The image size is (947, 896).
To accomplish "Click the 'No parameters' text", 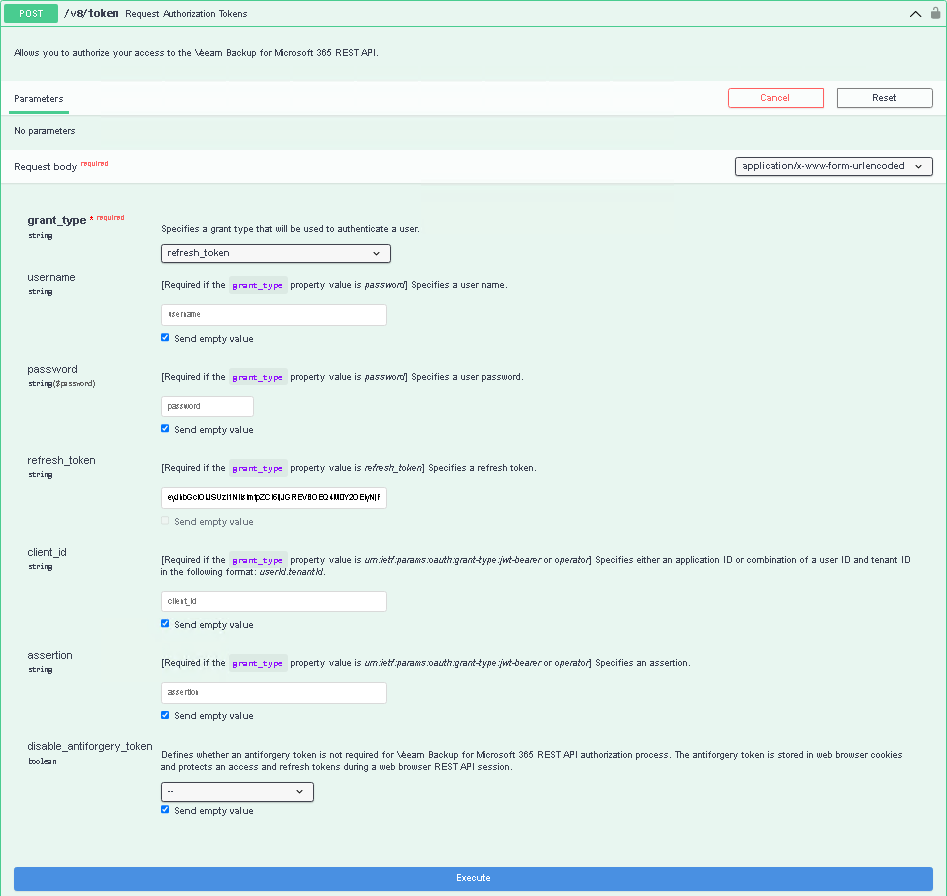I will 45,131.
